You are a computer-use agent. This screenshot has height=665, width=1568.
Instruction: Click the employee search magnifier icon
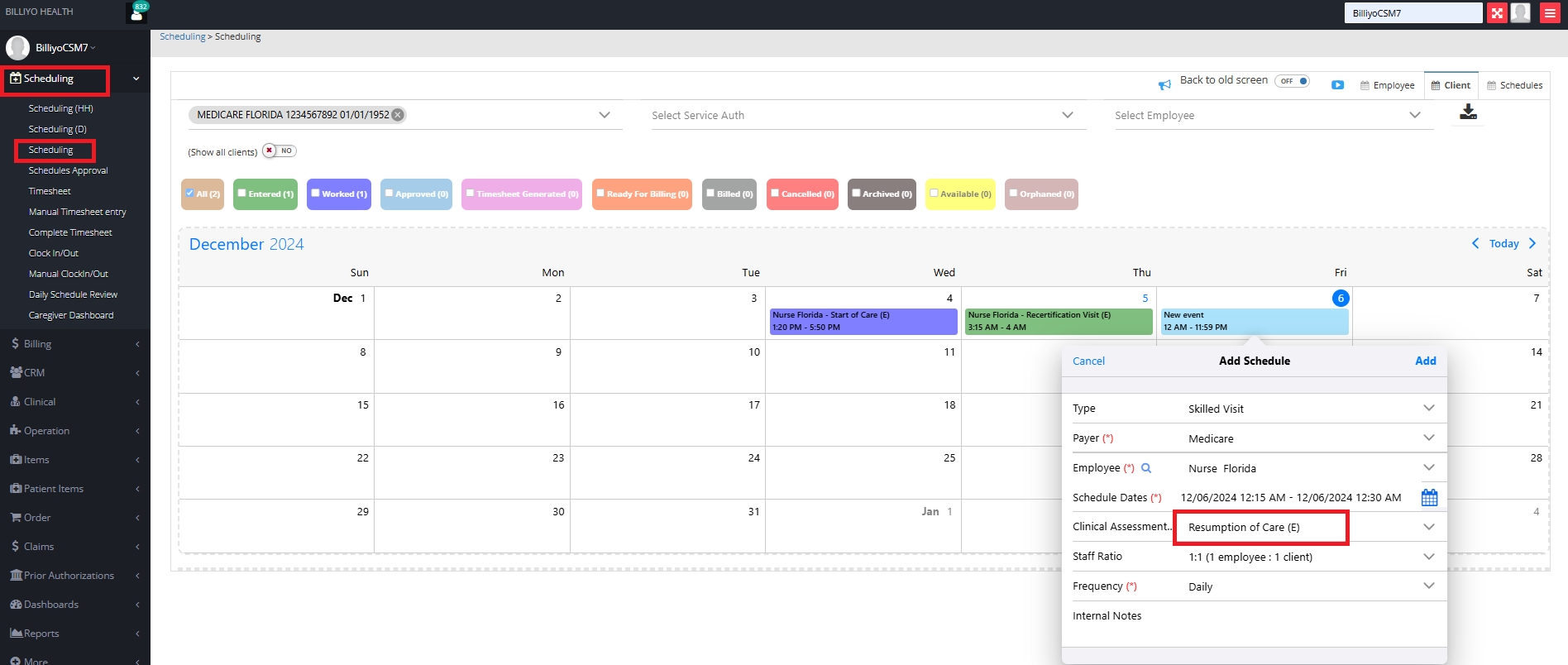(1146, 468)
